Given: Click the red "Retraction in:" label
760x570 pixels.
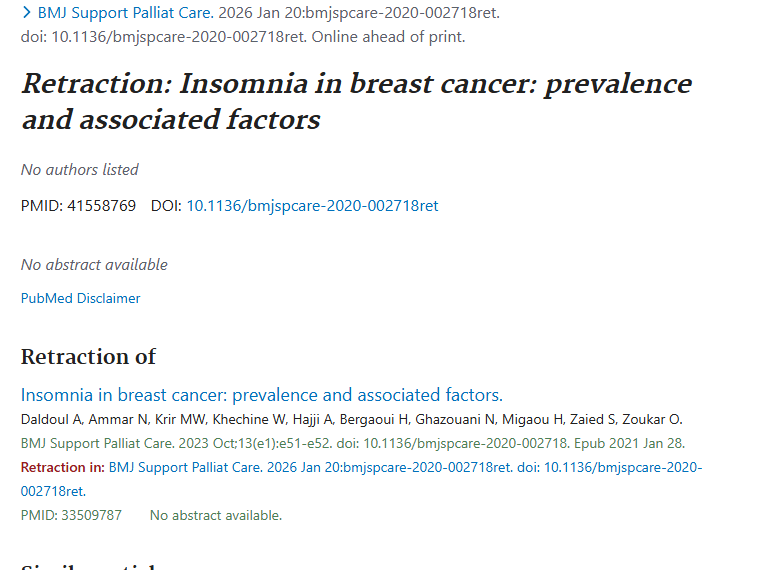Looking at the screenshot, I should [63, 467].
